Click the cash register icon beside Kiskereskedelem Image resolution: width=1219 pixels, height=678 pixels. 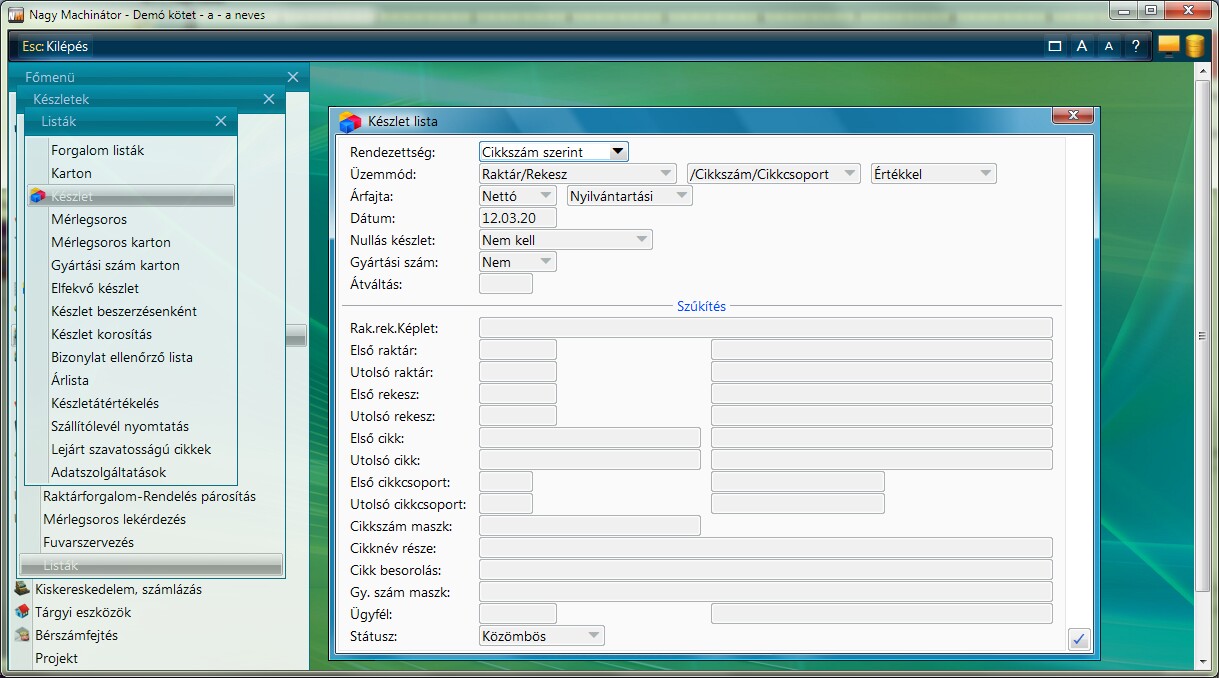tap(22, 589)
